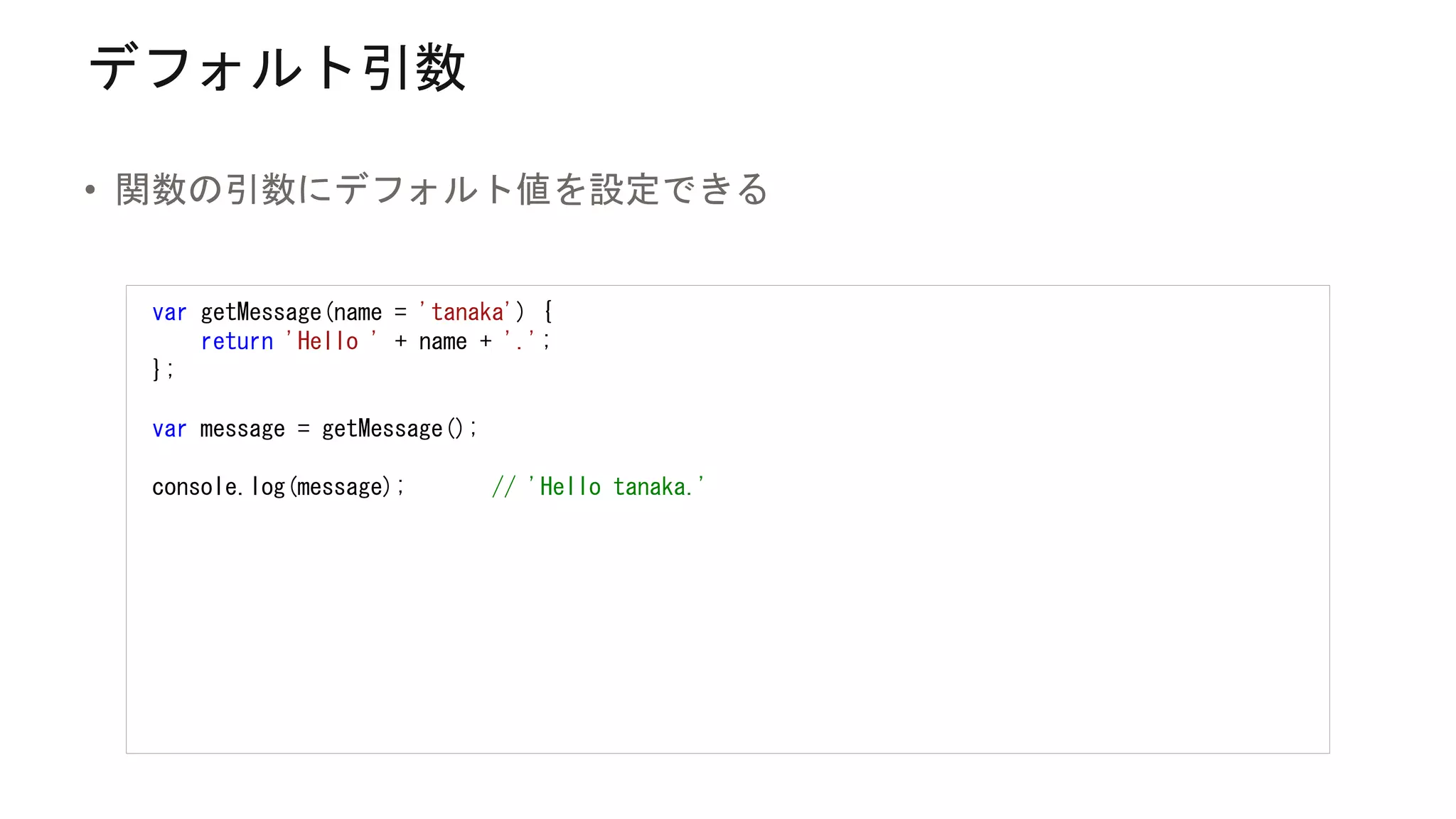
Task: Click the slide title "デフォルト引数"
Action: click(277, 68)
